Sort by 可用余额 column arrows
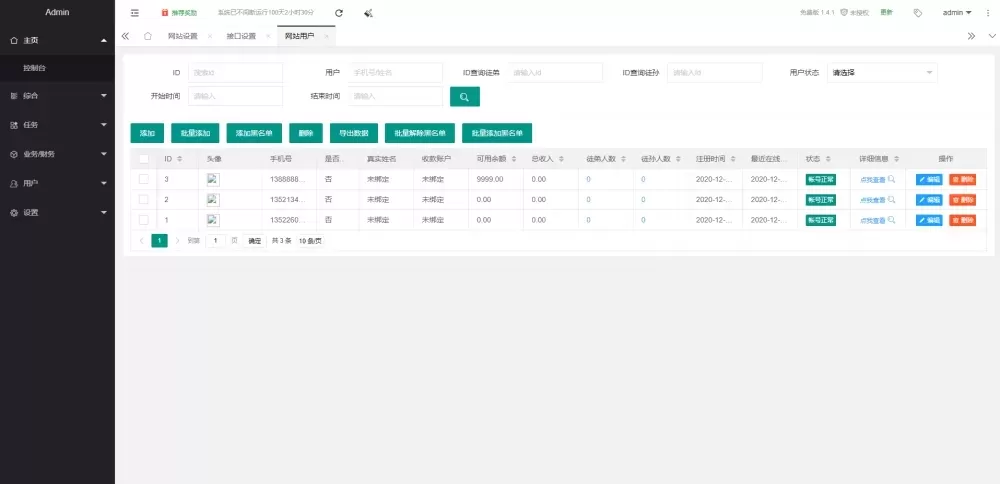1000x484 pixels. tap(513, 159)
